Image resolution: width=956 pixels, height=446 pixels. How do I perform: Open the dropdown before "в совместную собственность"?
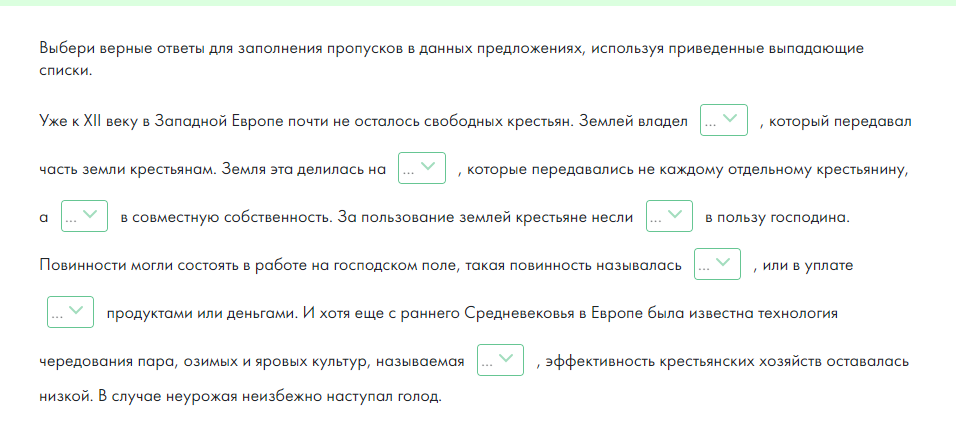click(84, 216)
